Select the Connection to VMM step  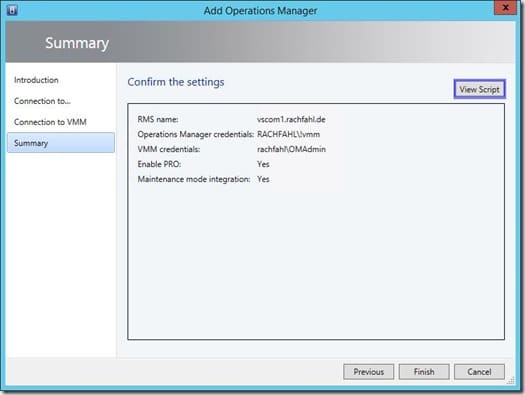coord(50,122)
